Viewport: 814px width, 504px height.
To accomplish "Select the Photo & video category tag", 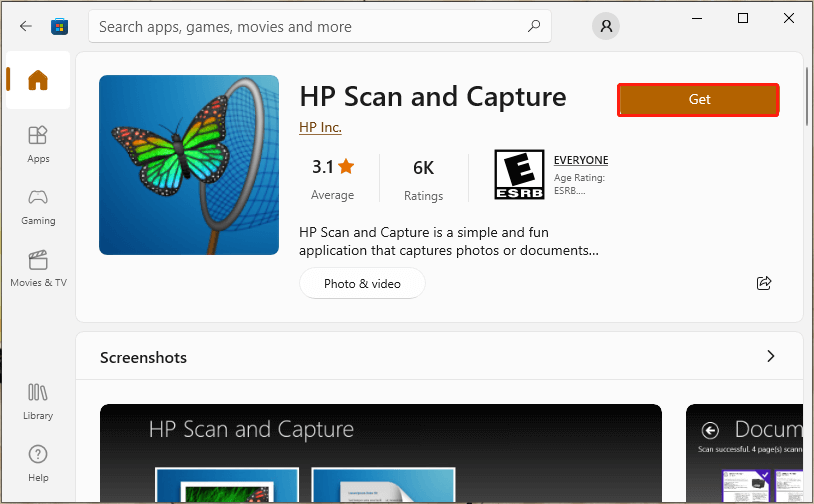I will pos(362,283).
